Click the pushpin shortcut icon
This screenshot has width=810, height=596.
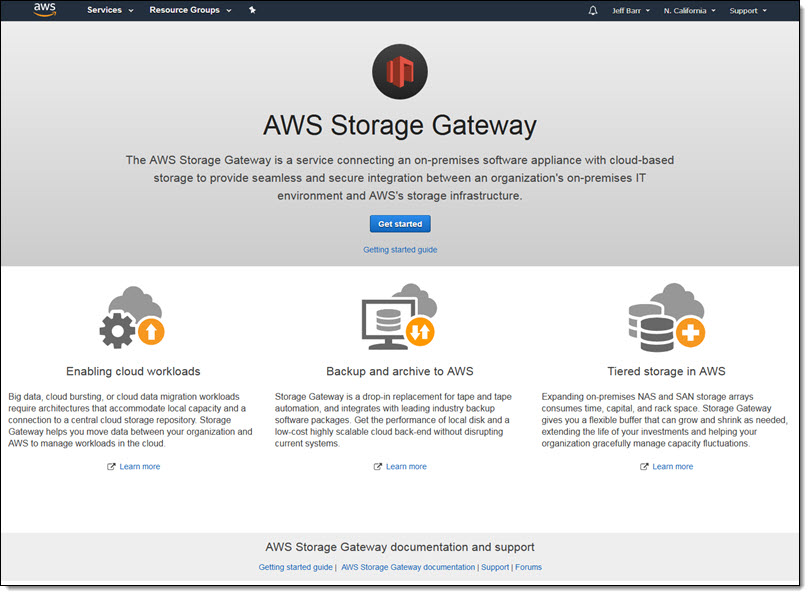click(252, 10)
